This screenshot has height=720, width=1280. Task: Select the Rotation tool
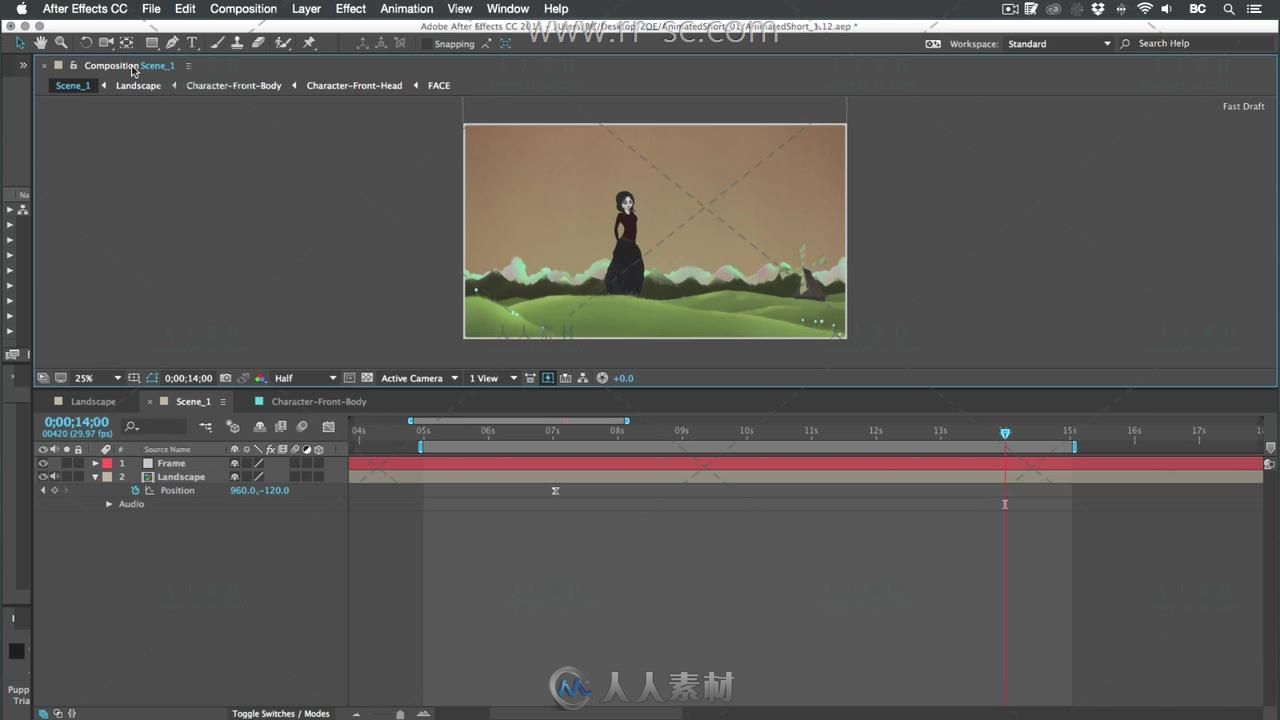[86, 43]
